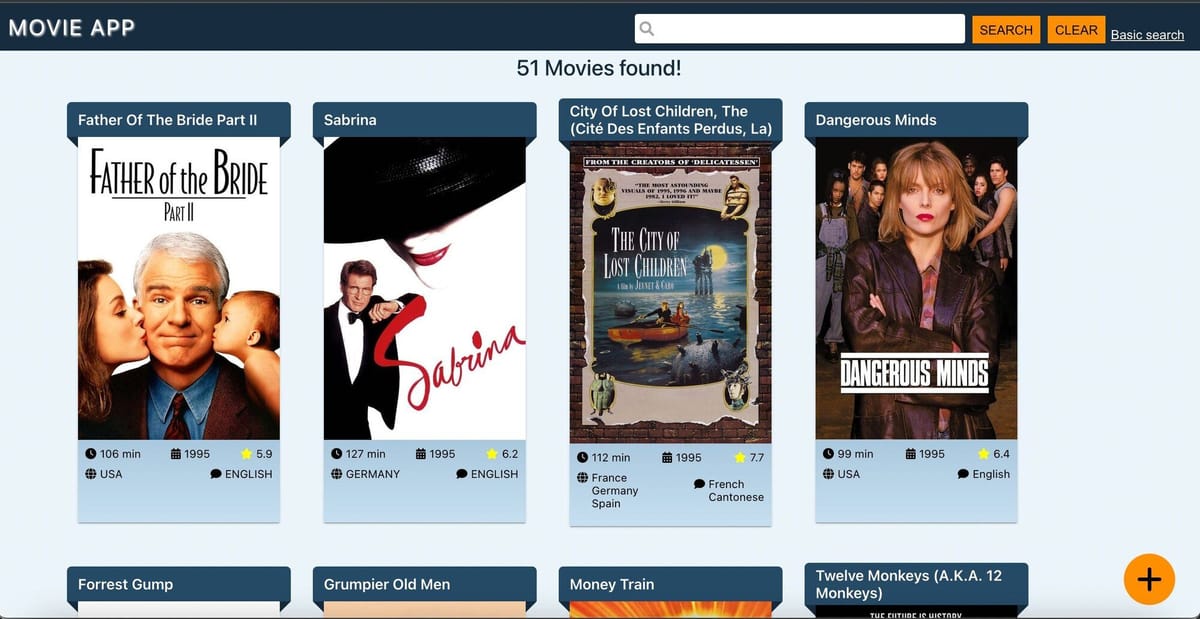The width and height of the screenshot is (1200, 619).
Task: Click the MOVIE APP header logo
Action: click(71, 27)
